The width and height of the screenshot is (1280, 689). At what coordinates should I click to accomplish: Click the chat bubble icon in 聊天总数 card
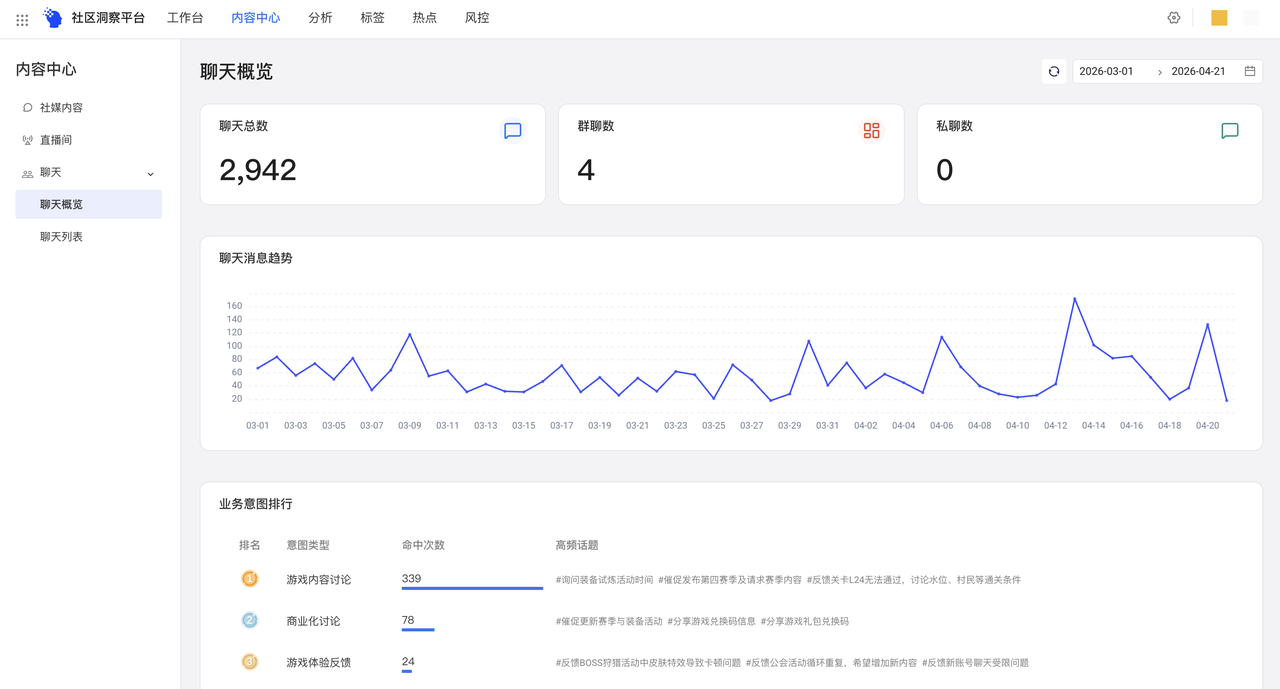pyautogui.click(x=513, y=131)
